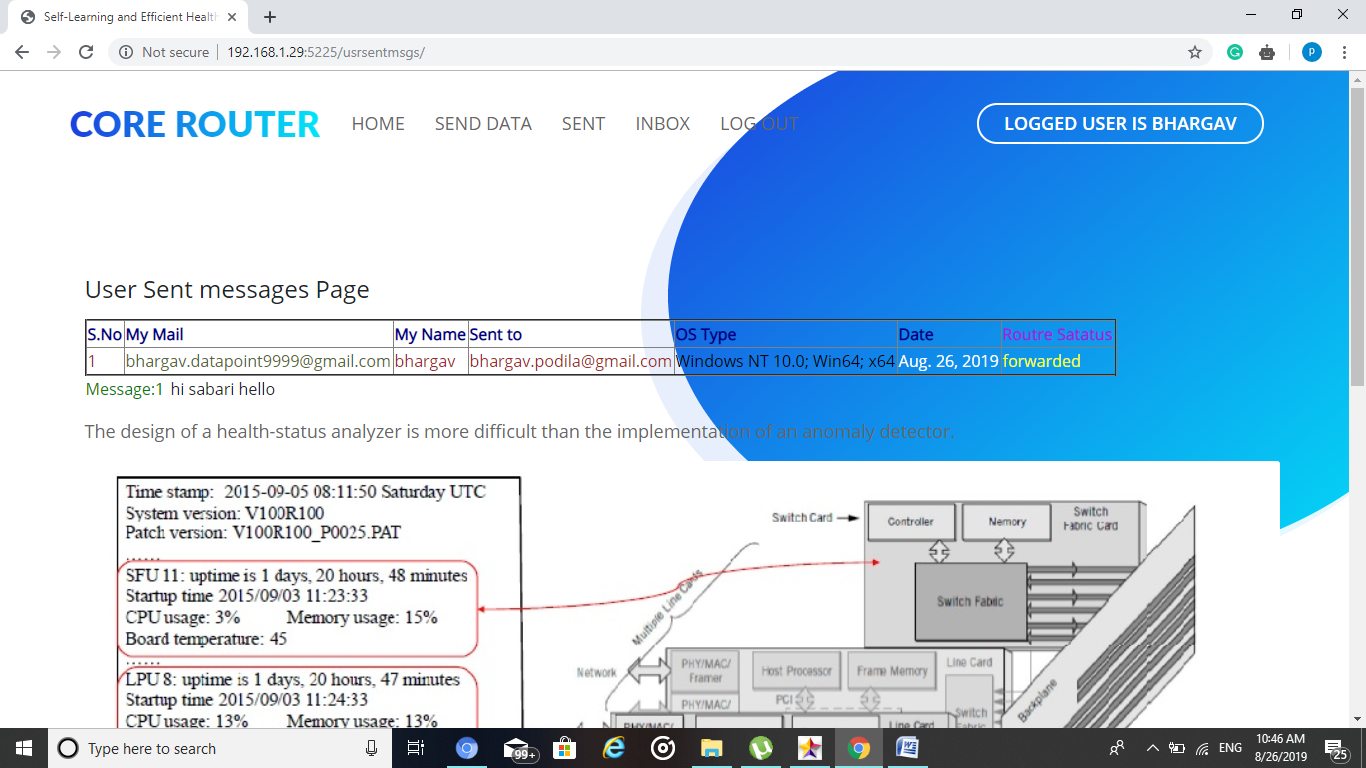Select the Self-Learning and Efficient Health tab
The height and width of the screenshot is (768, 1366).
(x=128, y=17)
